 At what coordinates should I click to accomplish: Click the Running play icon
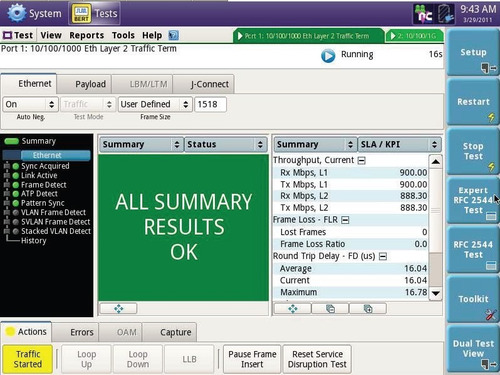tap(328, 56)
